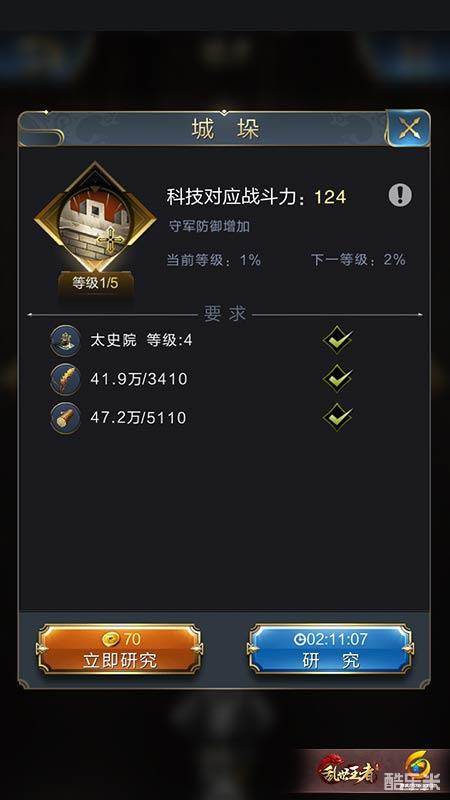
Task: Click the 守军防御增加 description text
Action: point(209,227)
